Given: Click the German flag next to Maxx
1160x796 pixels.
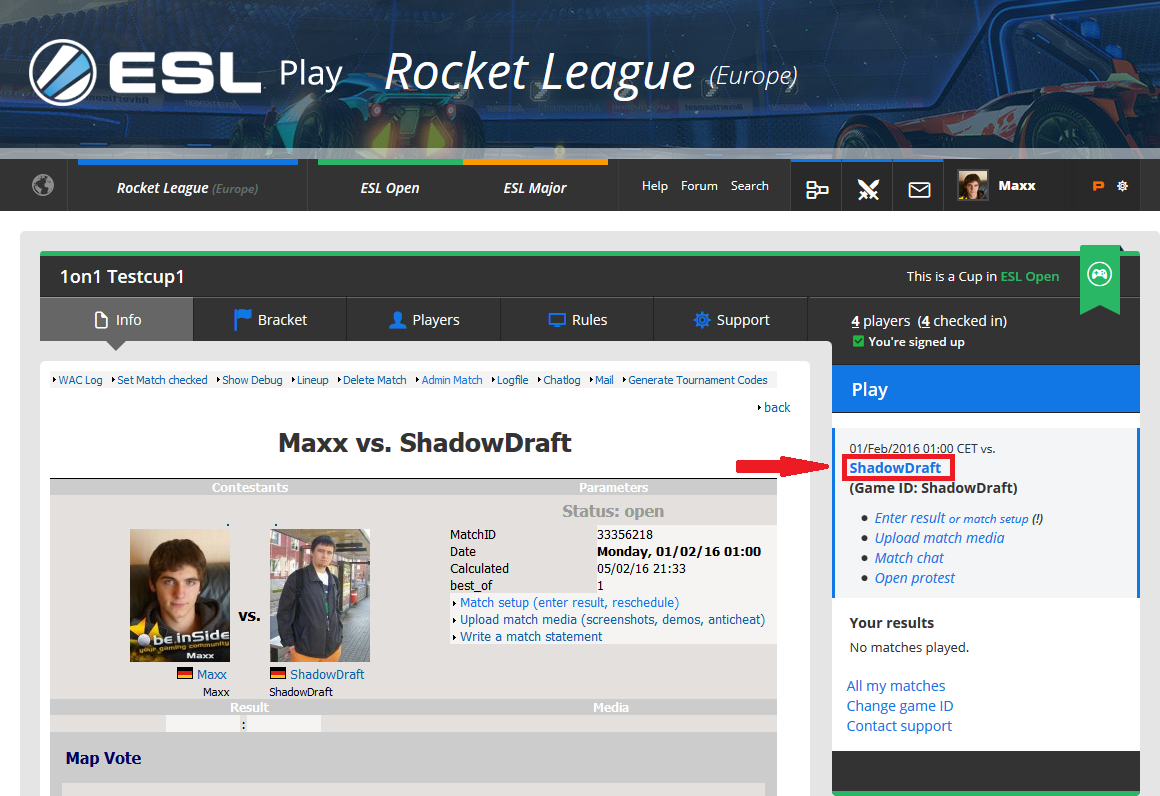Looking at the screenshot, I should 184,673.
